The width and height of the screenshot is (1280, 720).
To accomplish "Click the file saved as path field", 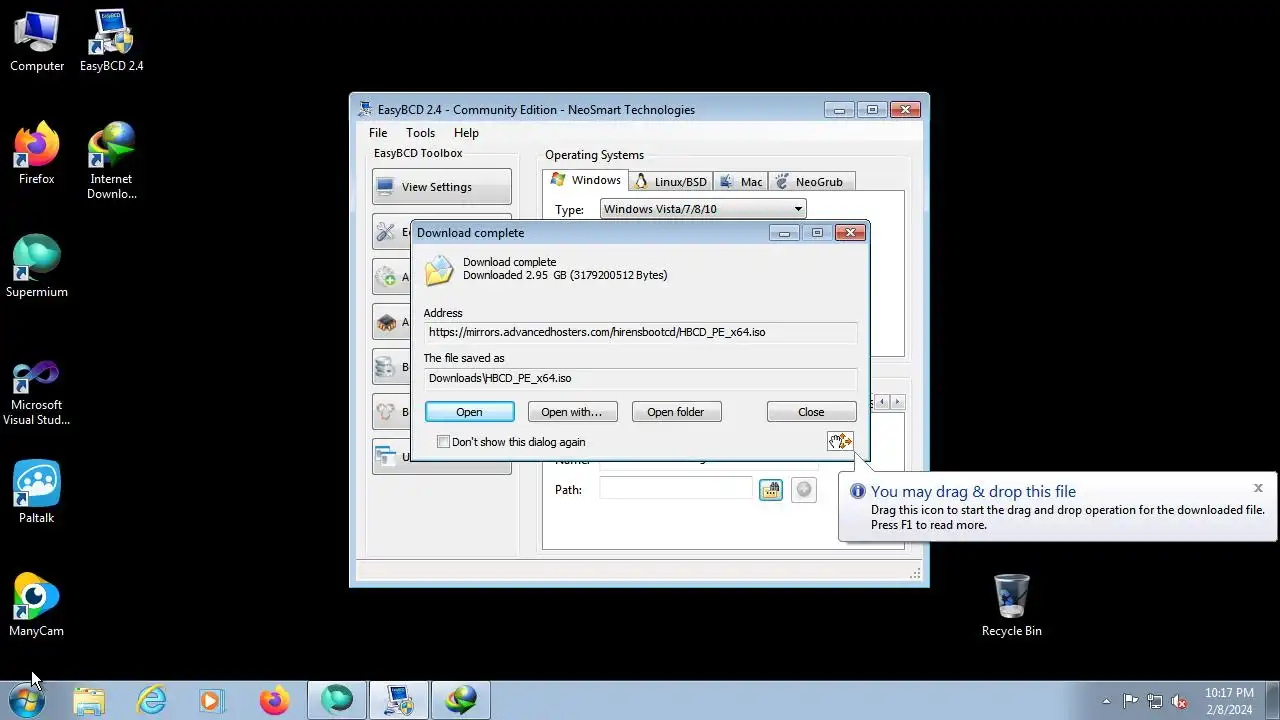I will tap(640, 378).
